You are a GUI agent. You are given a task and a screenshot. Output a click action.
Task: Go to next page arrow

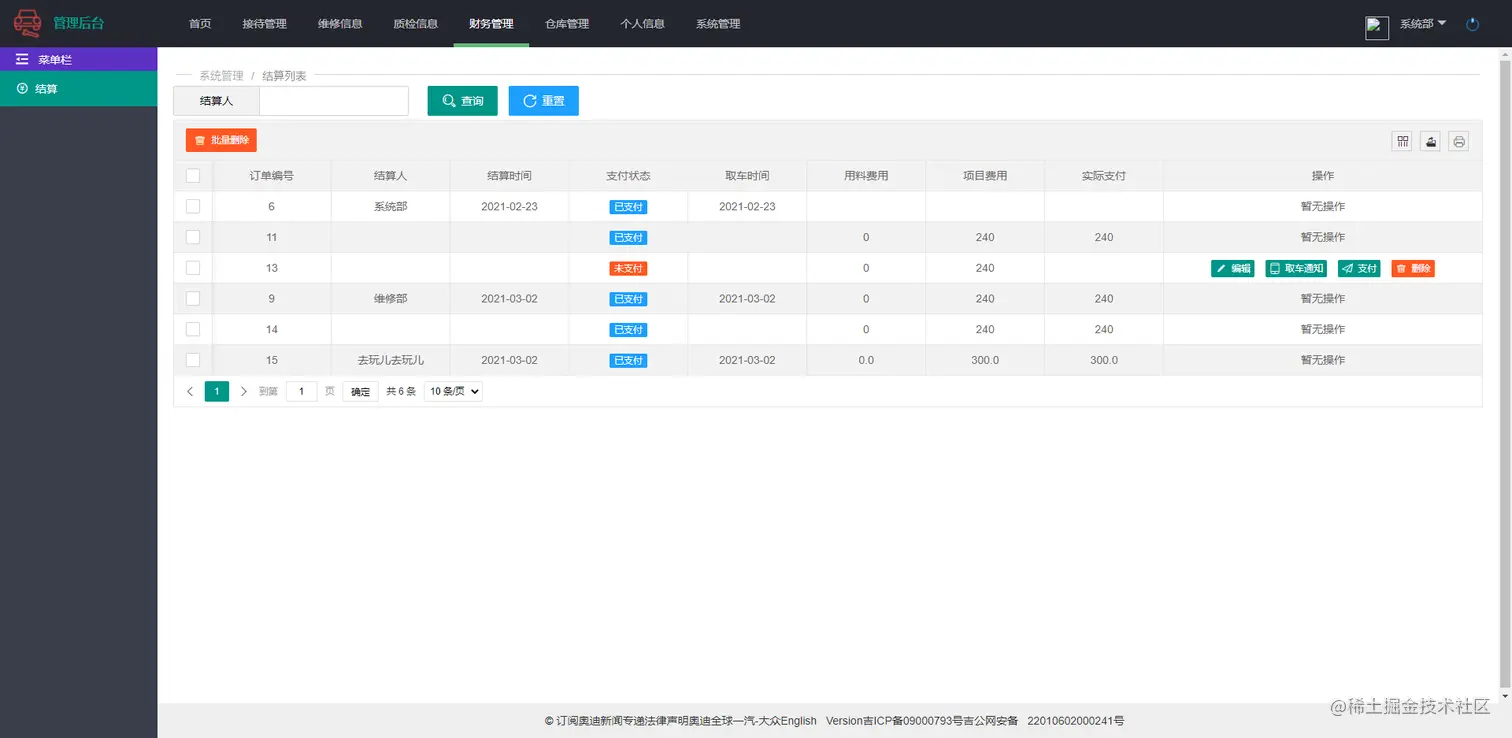pos(243,391)
